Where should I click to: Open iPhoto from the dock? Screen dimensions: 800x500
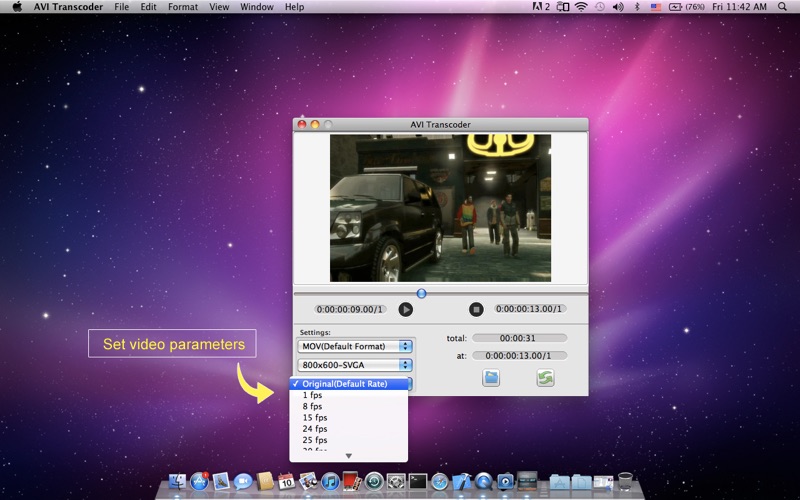point(308,481)
